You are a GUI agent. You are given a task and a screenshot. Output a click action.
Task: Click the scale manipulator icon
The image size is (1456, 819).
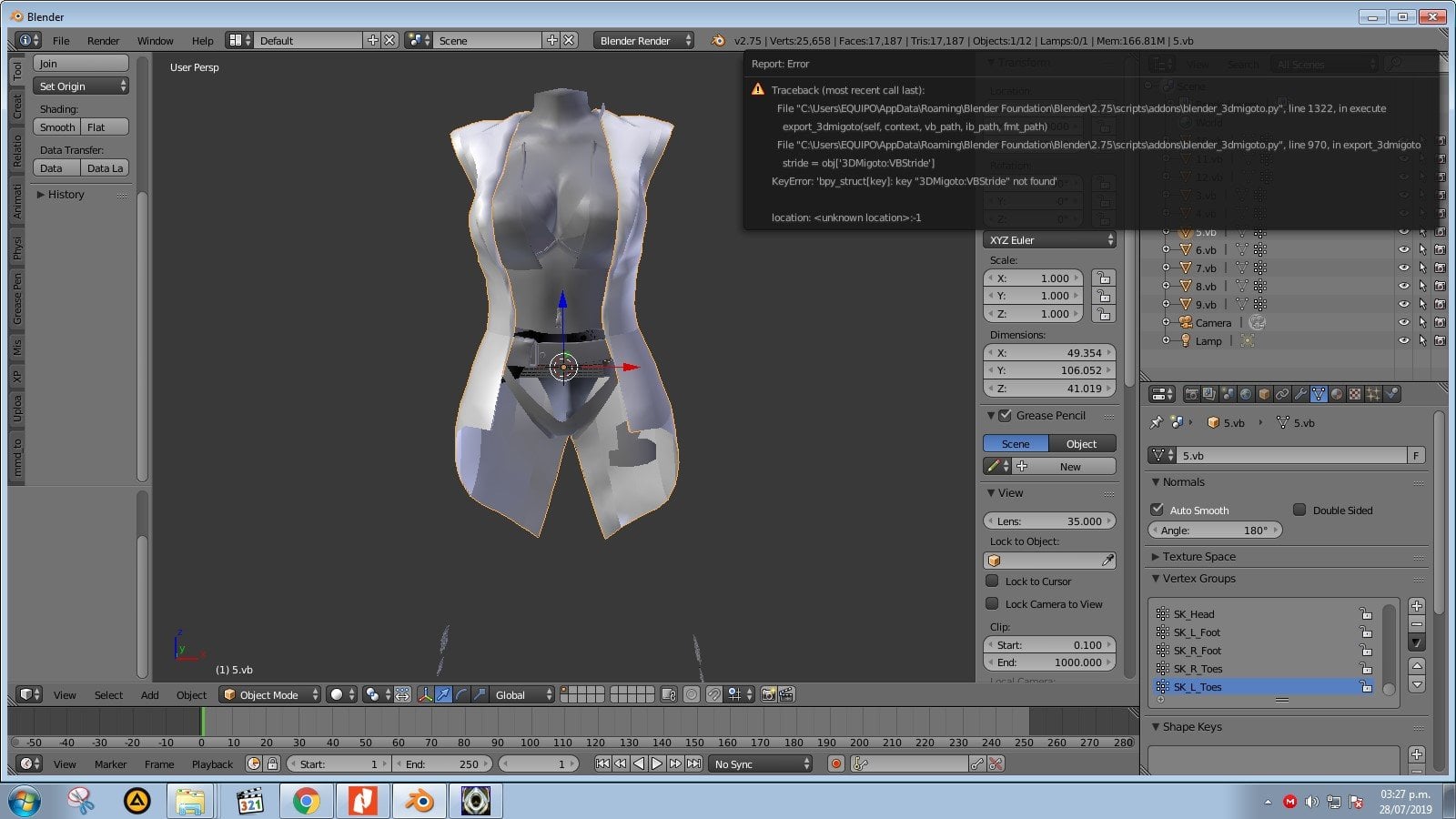pos(480,694)
